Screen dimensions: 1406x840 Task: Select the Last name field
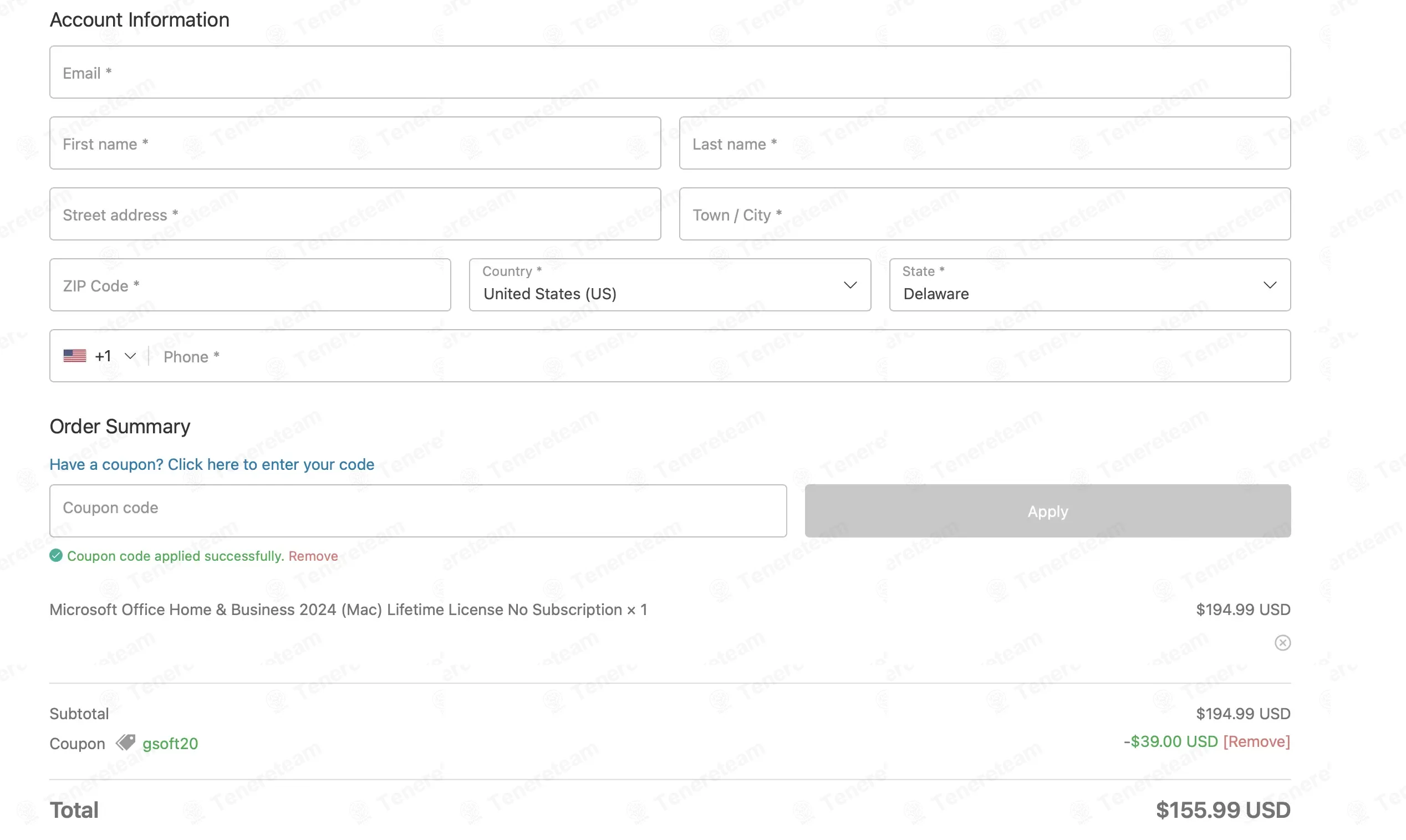coord(984,144)
